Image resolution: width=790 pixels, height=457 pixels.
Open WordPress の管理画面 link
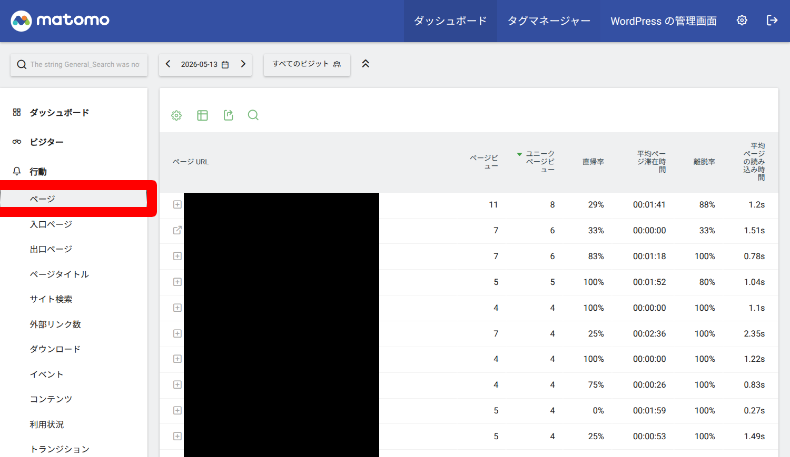point(664,21)
